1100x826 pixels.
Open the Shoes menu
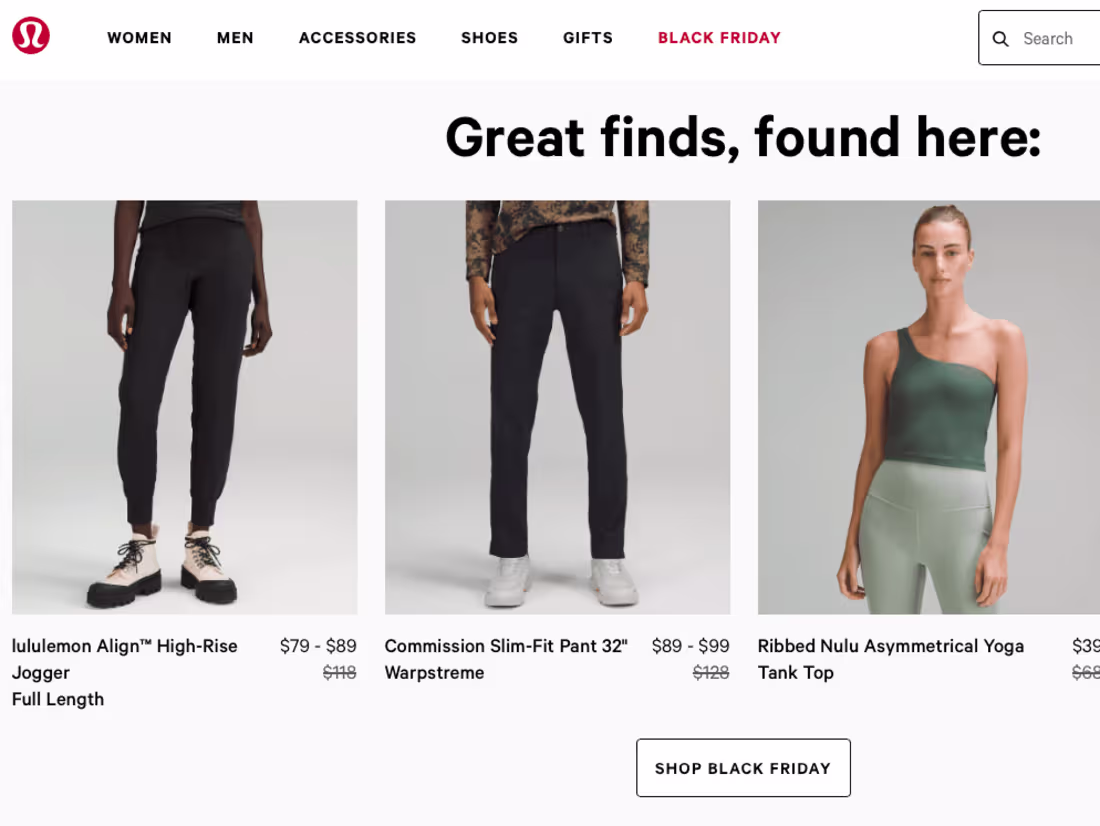(489, 38)
